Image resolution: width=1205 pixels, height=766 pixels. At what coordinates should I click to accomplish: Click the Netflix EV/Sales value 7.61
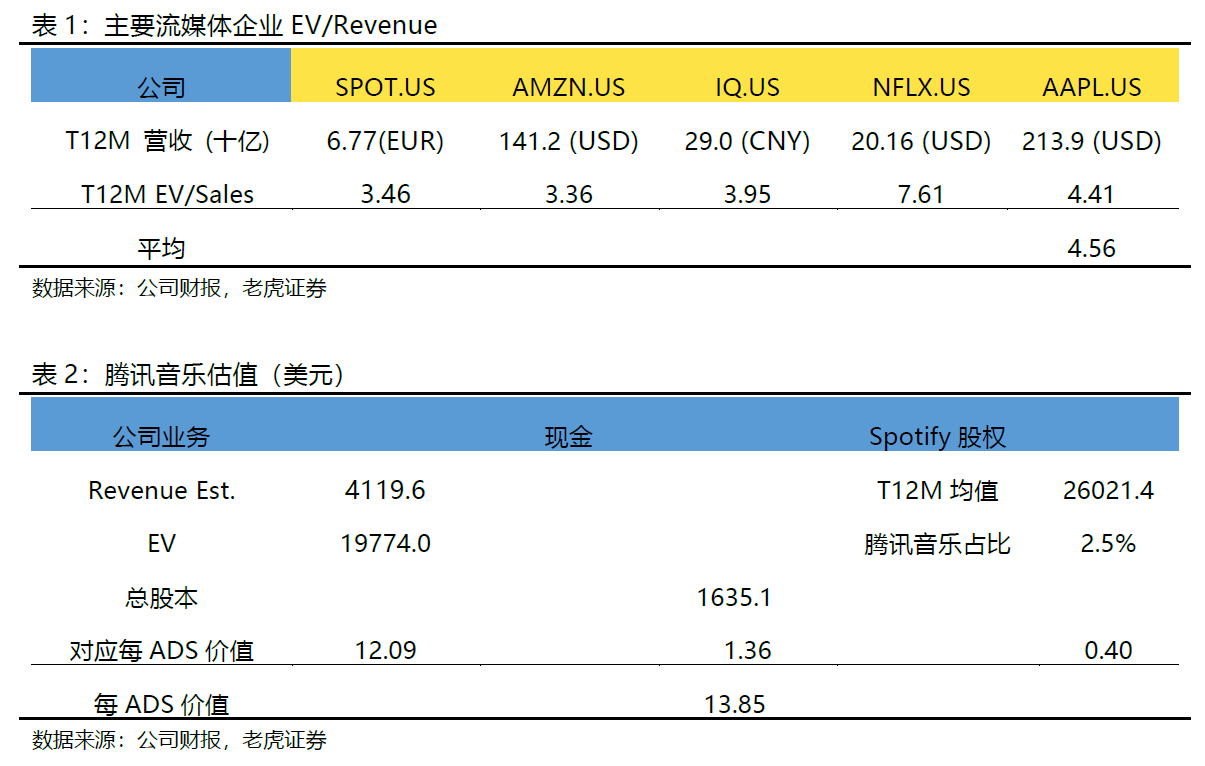point(920,194)
